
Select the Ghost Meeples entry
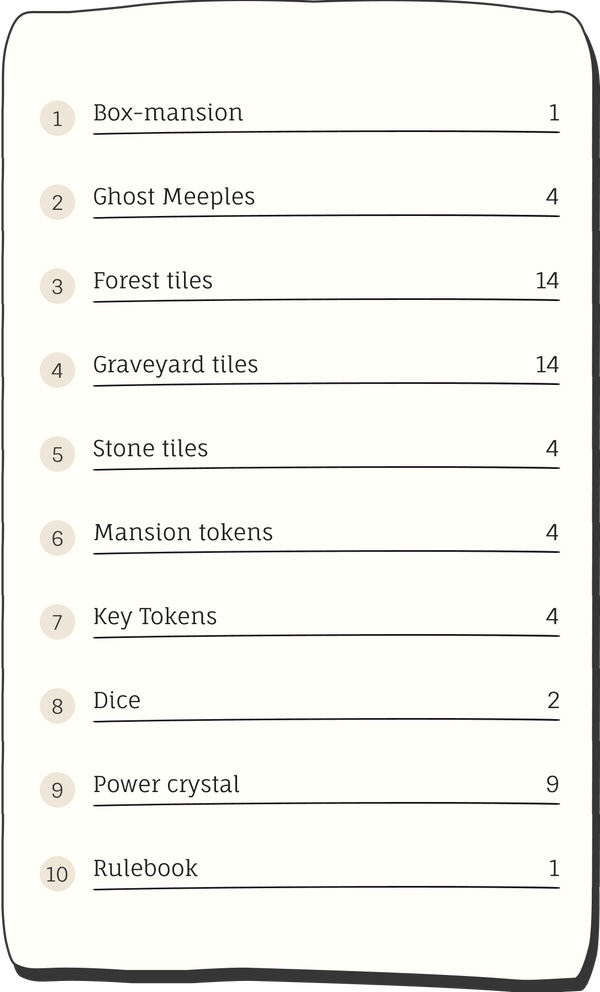pyautogui.click(x=174, y=197)
